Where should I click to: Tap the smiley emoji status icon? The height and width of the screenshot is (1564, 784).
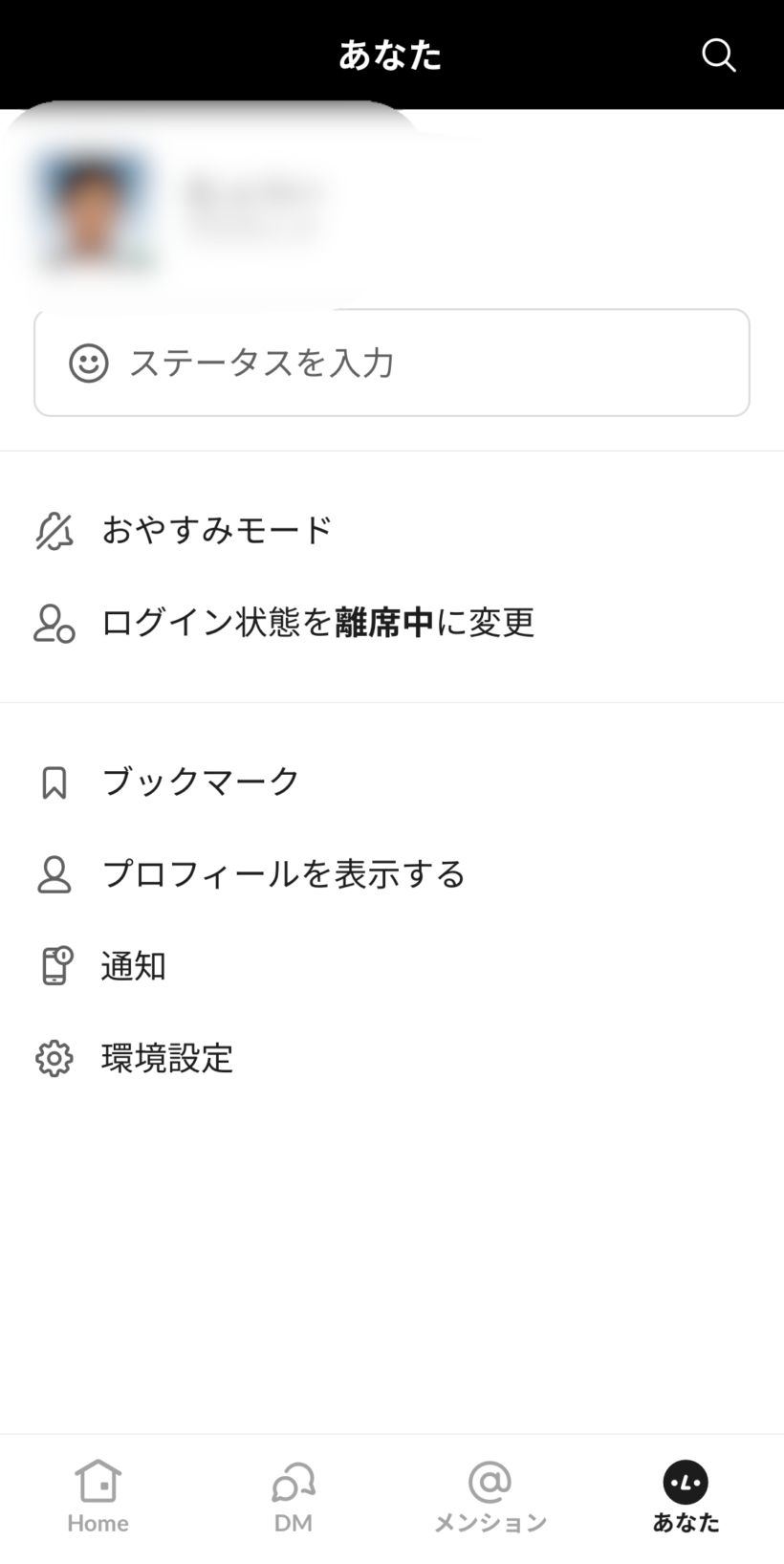(89, 363)
